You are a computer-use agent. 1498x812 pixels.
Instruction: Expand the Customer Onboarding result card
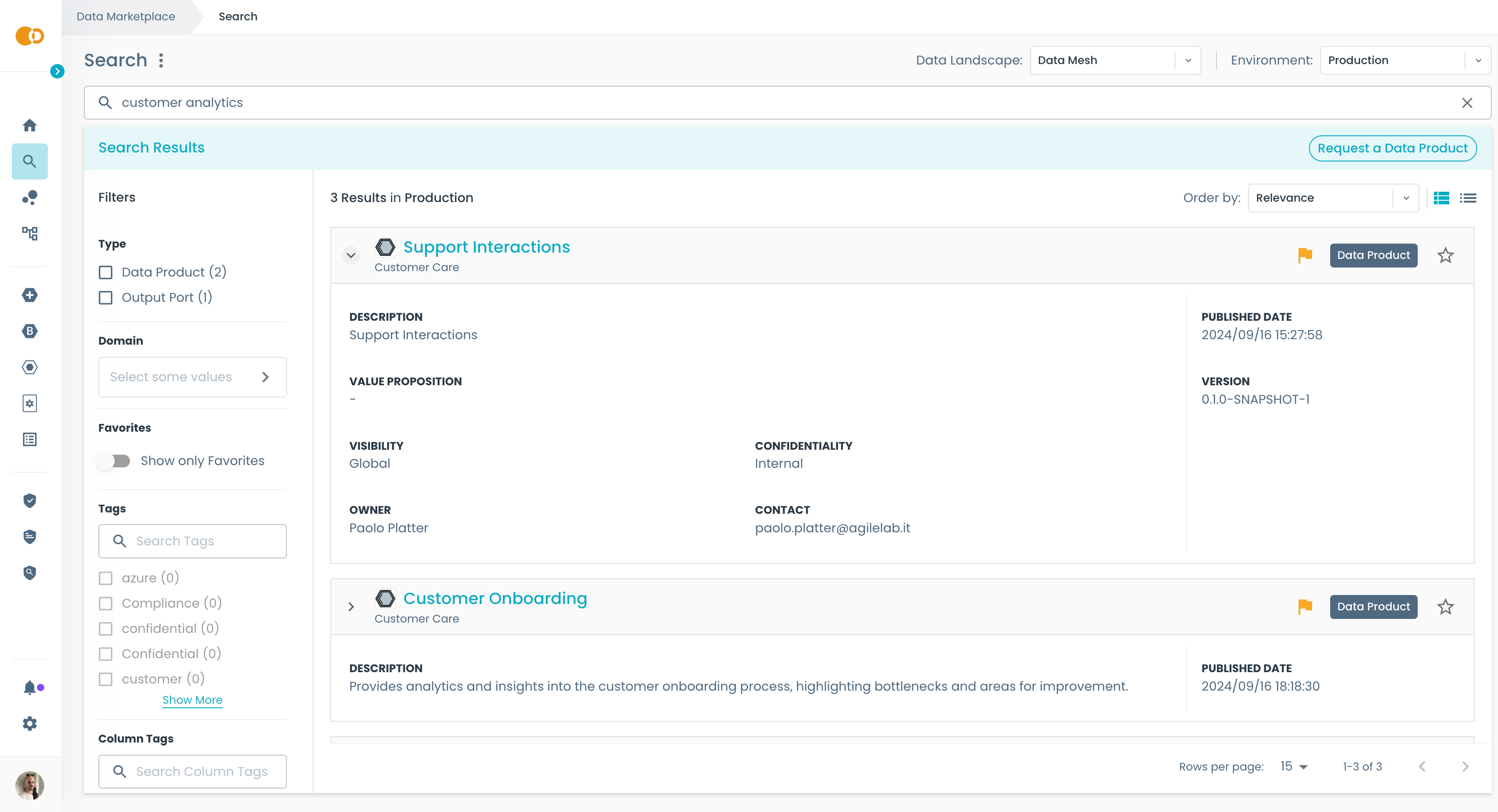[x=351, y=607]
